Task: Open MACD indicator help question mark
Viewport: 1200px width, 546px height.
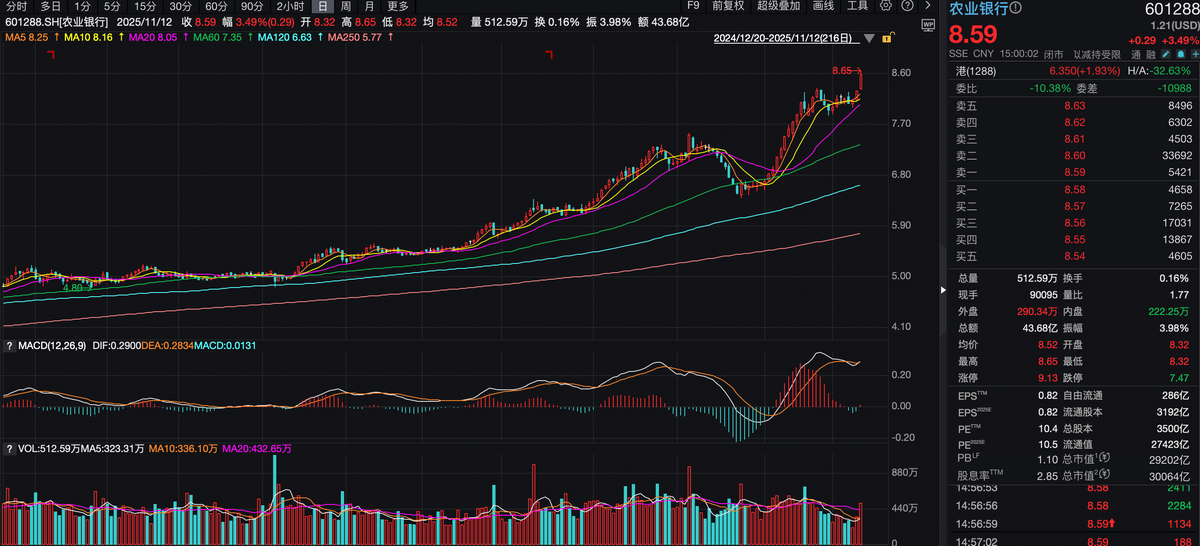Action: [9, 346]
